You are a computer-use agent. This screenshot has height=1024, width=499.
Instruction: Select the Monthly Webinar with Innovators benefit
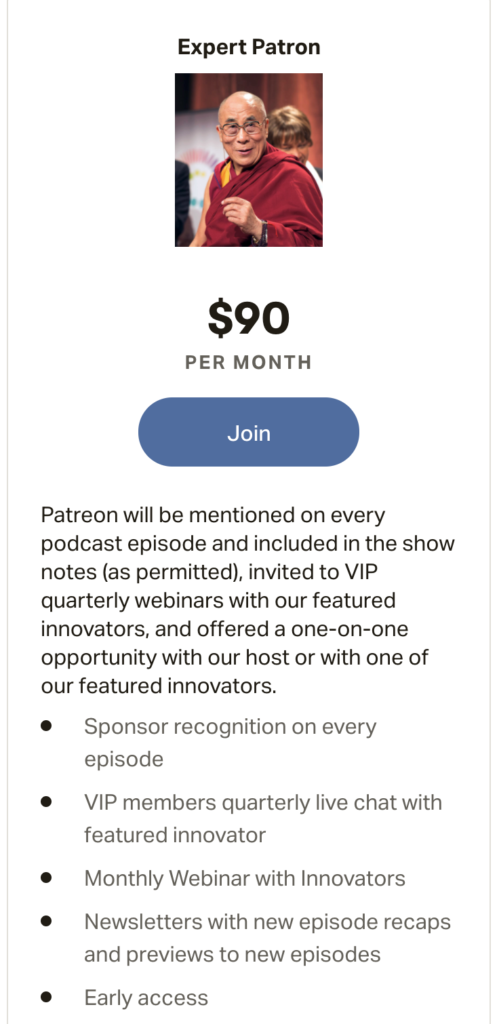click(x=244, y=878)
